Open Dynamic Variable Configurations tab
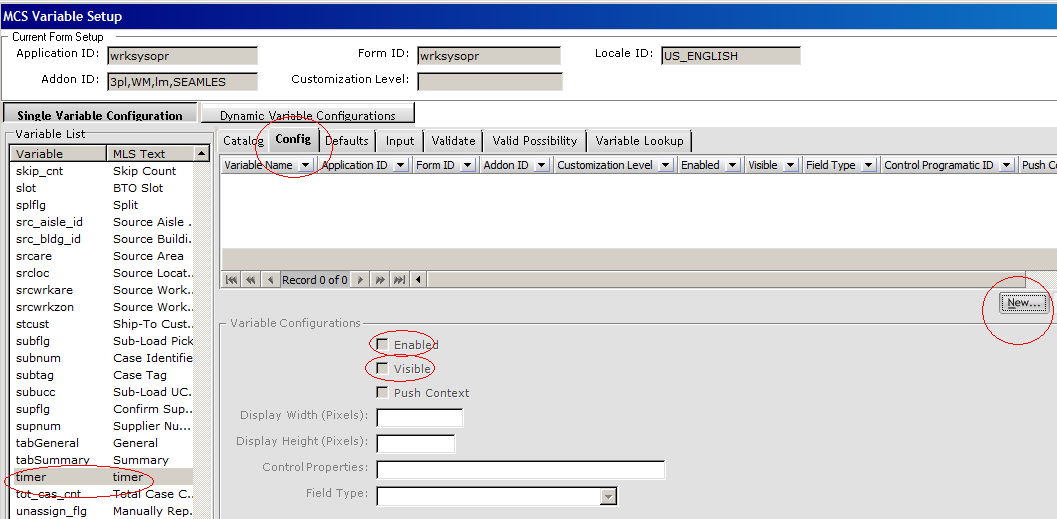This screenshot has height=519, width=1057. 308,115
